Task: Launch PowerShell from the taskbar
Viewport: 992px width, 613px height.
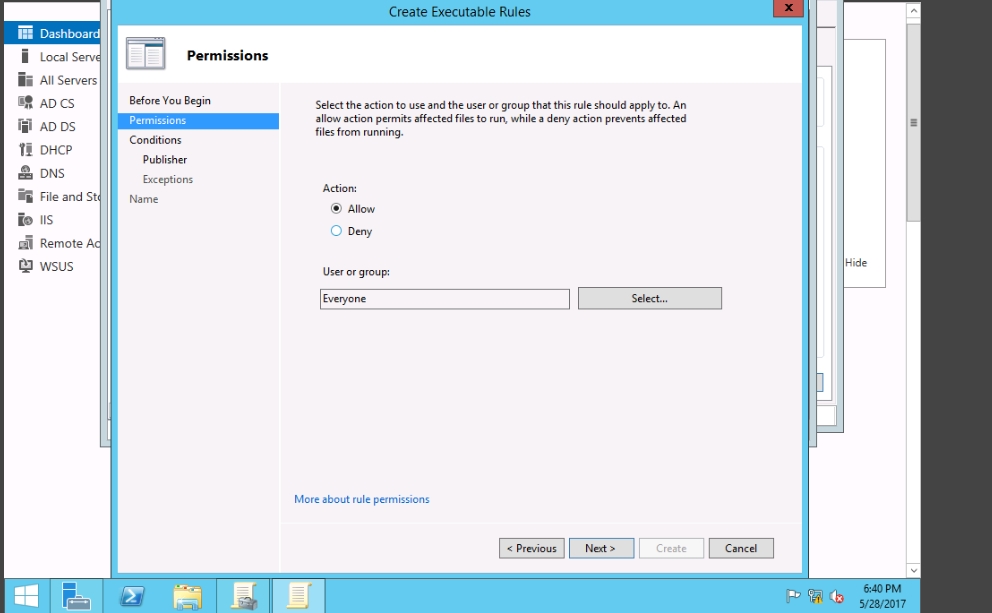Action: click(131, 596)
